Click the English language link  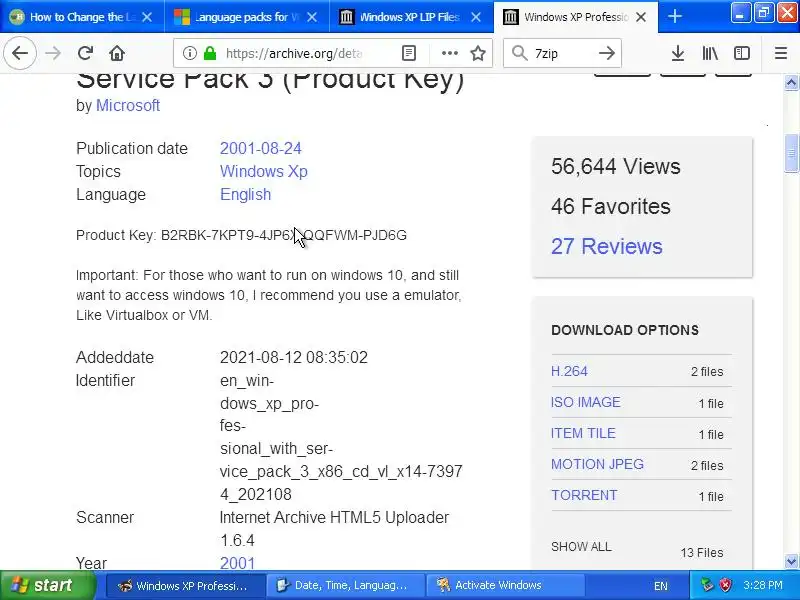point(245,194)
